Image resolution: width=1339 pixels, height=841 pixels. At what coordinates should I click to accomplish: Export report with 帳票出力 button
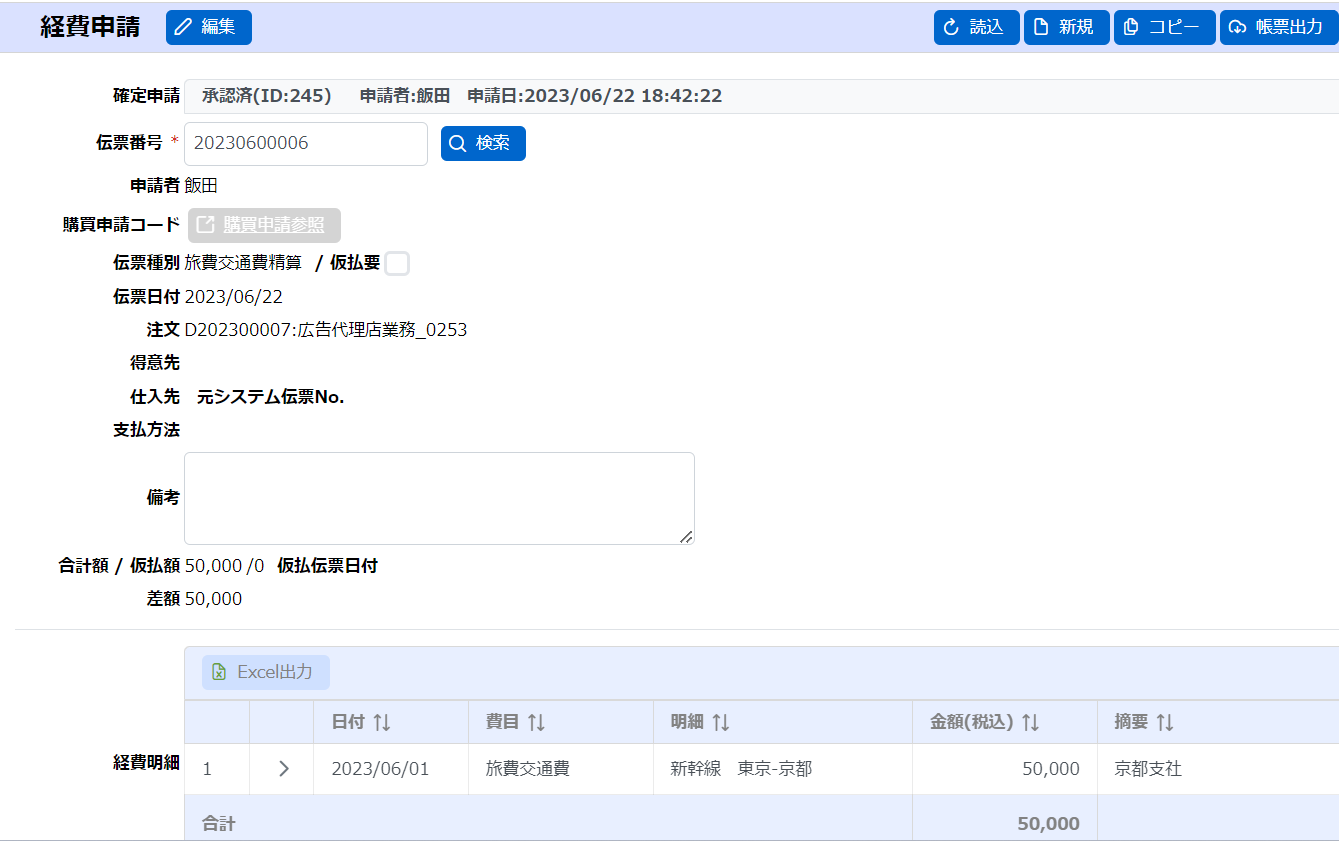[1279, 27]
